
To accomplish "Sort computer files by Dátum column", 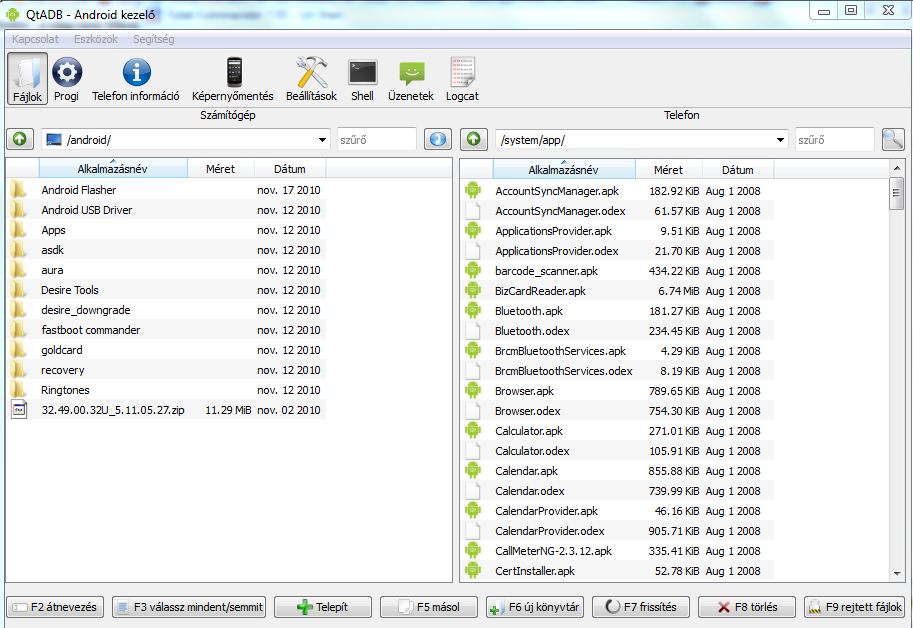I will pyautogui.click(x=290, y=169).
